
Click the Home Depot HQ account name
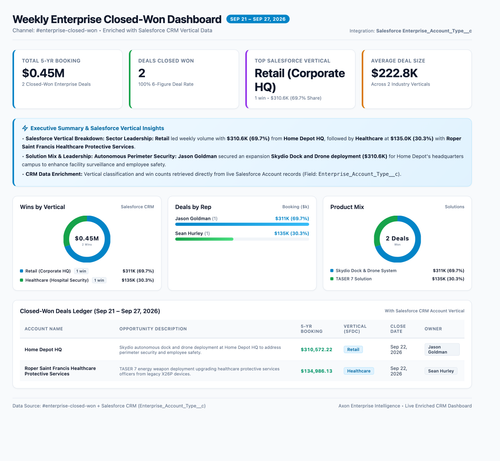coord(43,349)
